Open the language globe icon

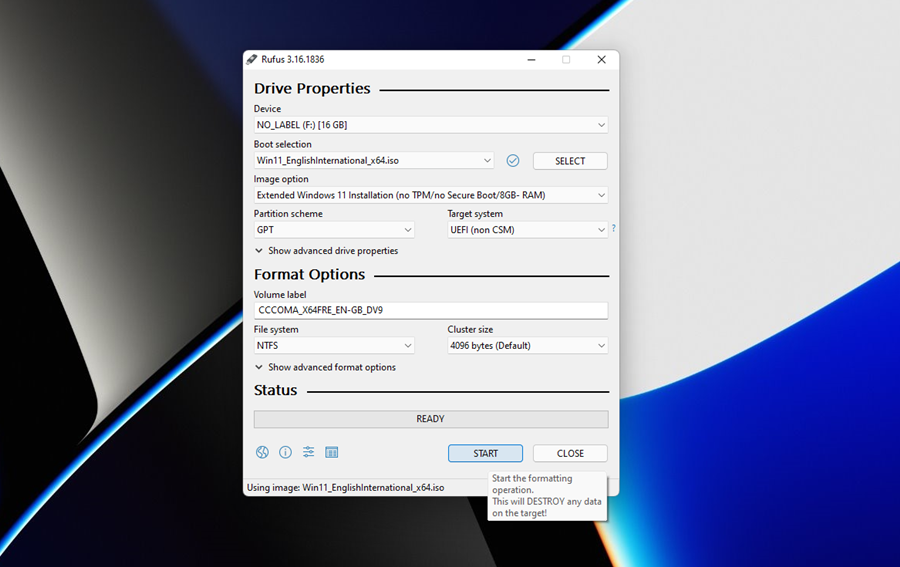(262, 452)
